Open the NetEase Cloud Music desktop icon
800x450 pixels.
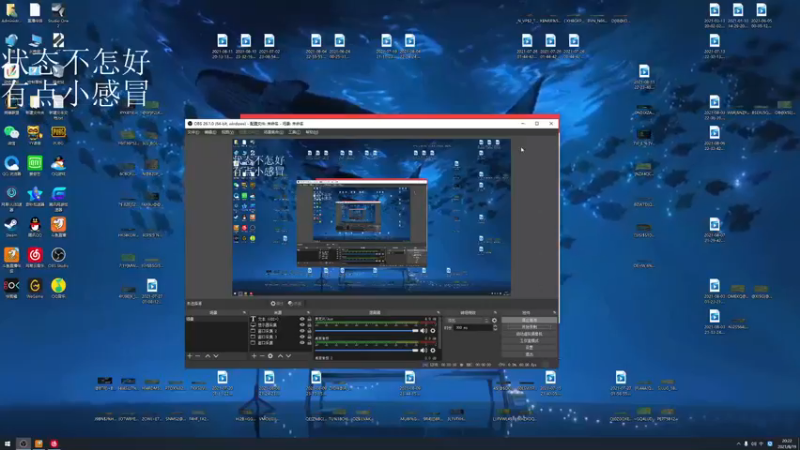(x=35, y=258)
